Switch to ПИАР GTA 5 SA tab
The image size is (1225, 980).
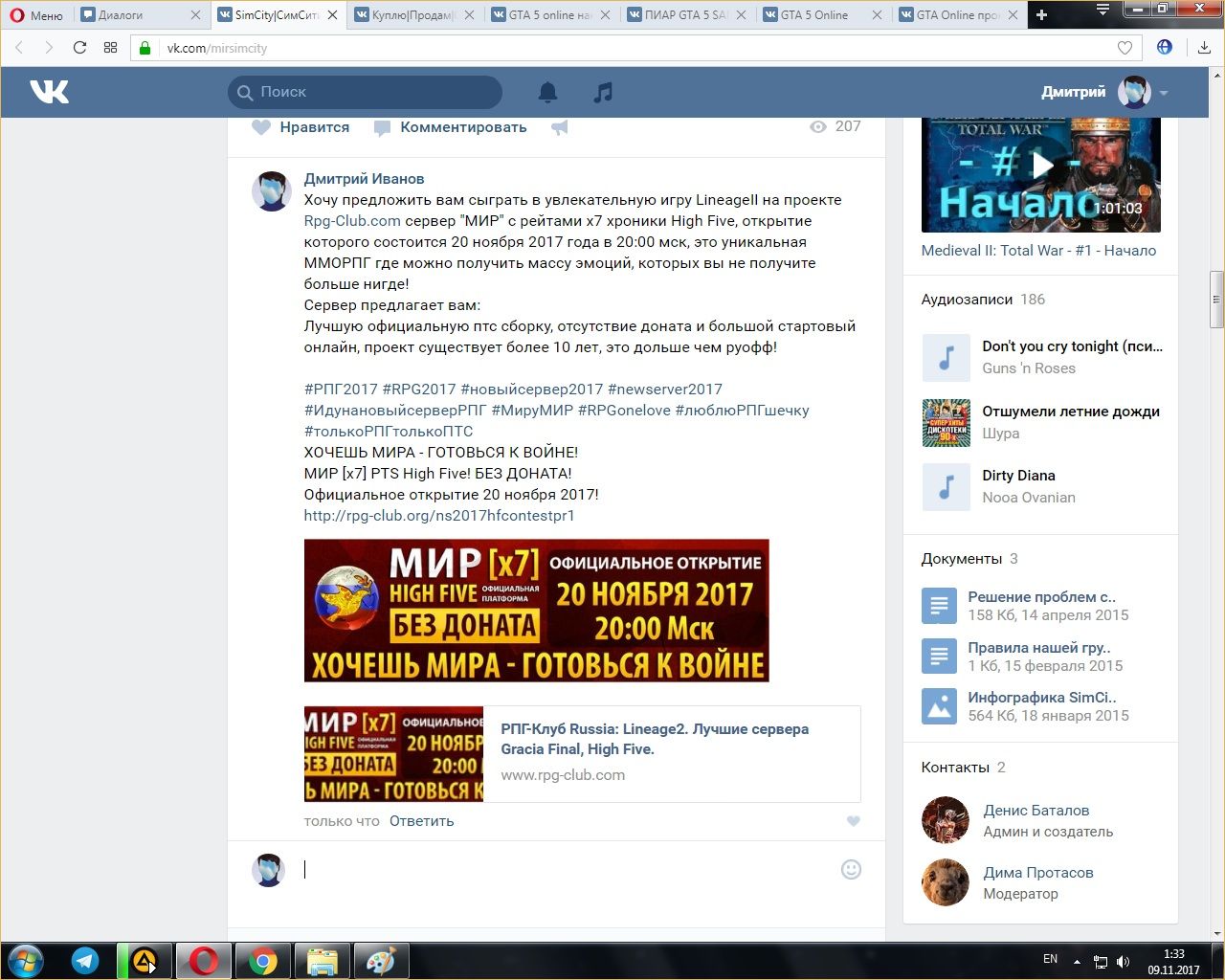point(684,14)
